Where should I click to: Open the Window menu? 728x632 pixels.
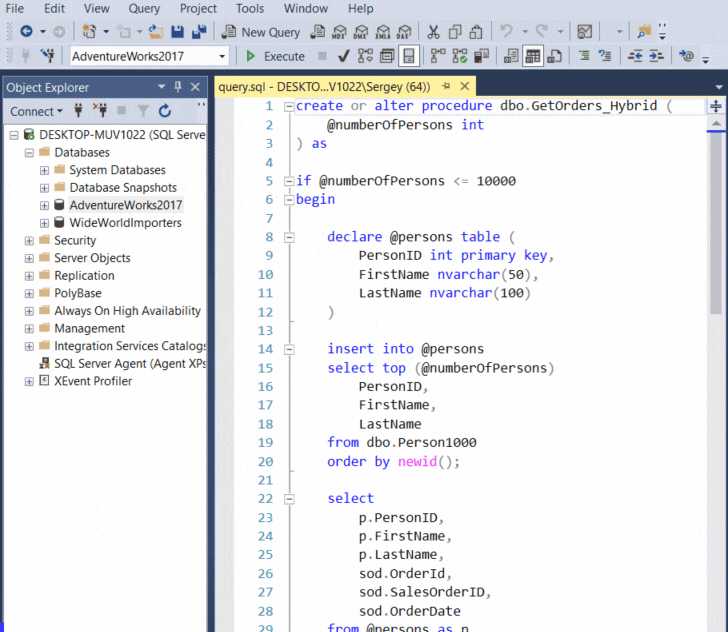306,8
